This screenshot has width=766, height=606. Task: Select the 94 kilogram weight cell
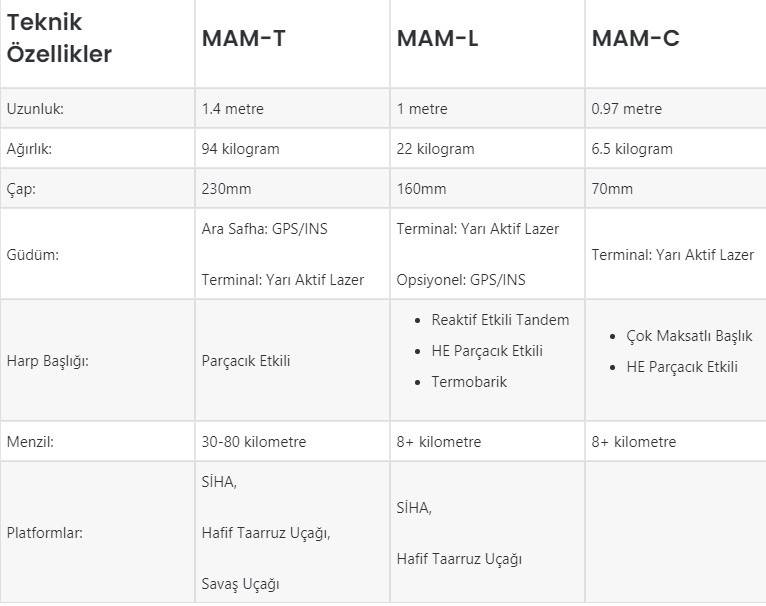[240, 149]
